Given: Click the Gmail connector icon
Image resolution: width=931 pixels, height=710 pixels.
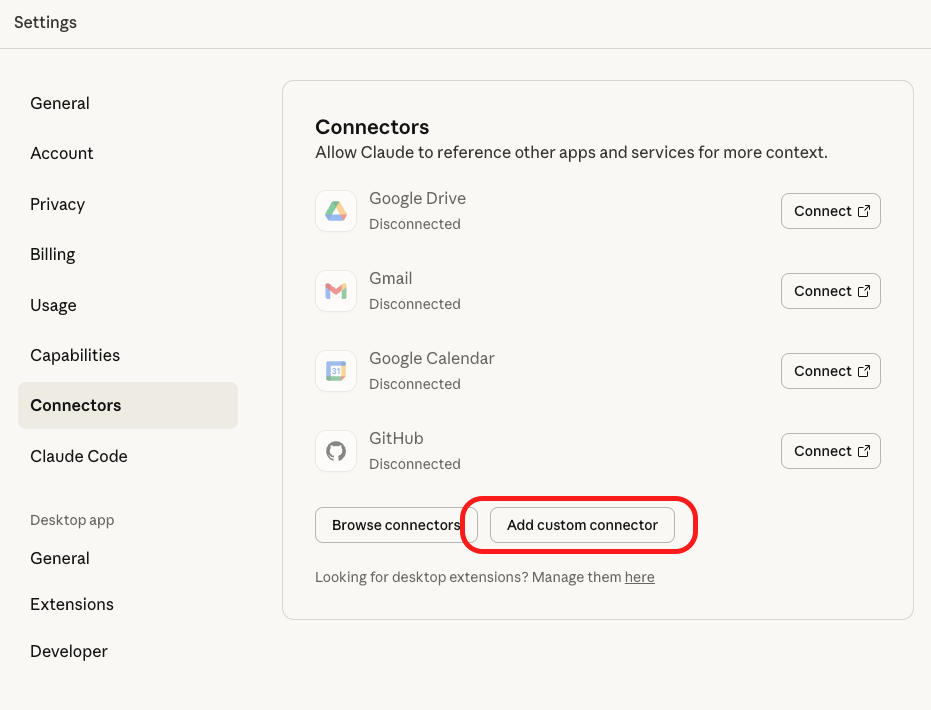Looking at the screenshot, I should pos(335,291).
